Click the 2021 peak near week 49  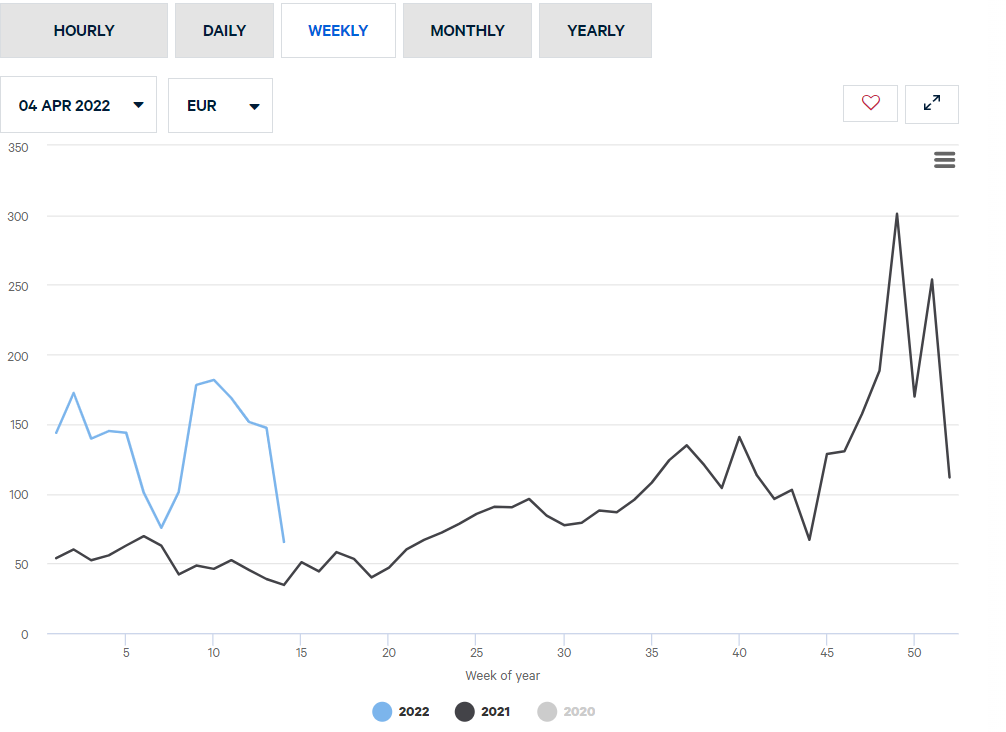[x=897, y=214]
